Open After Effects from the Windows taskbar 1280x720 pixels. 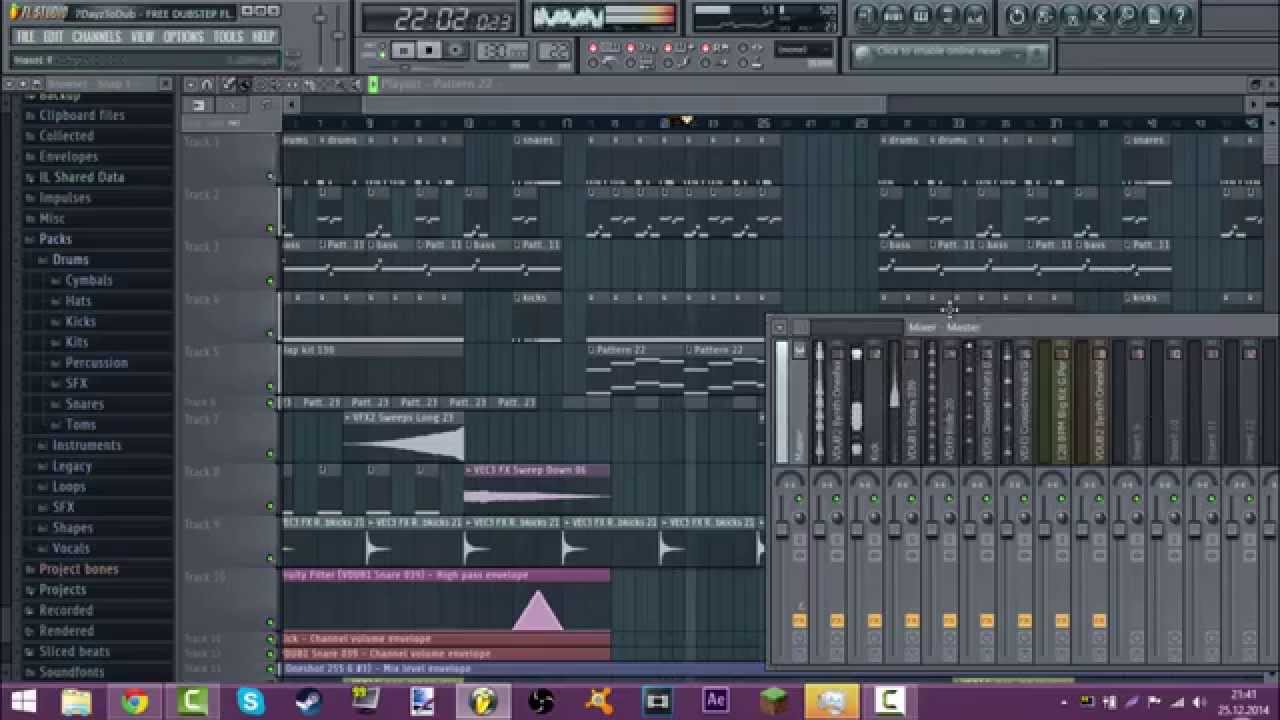715,701
